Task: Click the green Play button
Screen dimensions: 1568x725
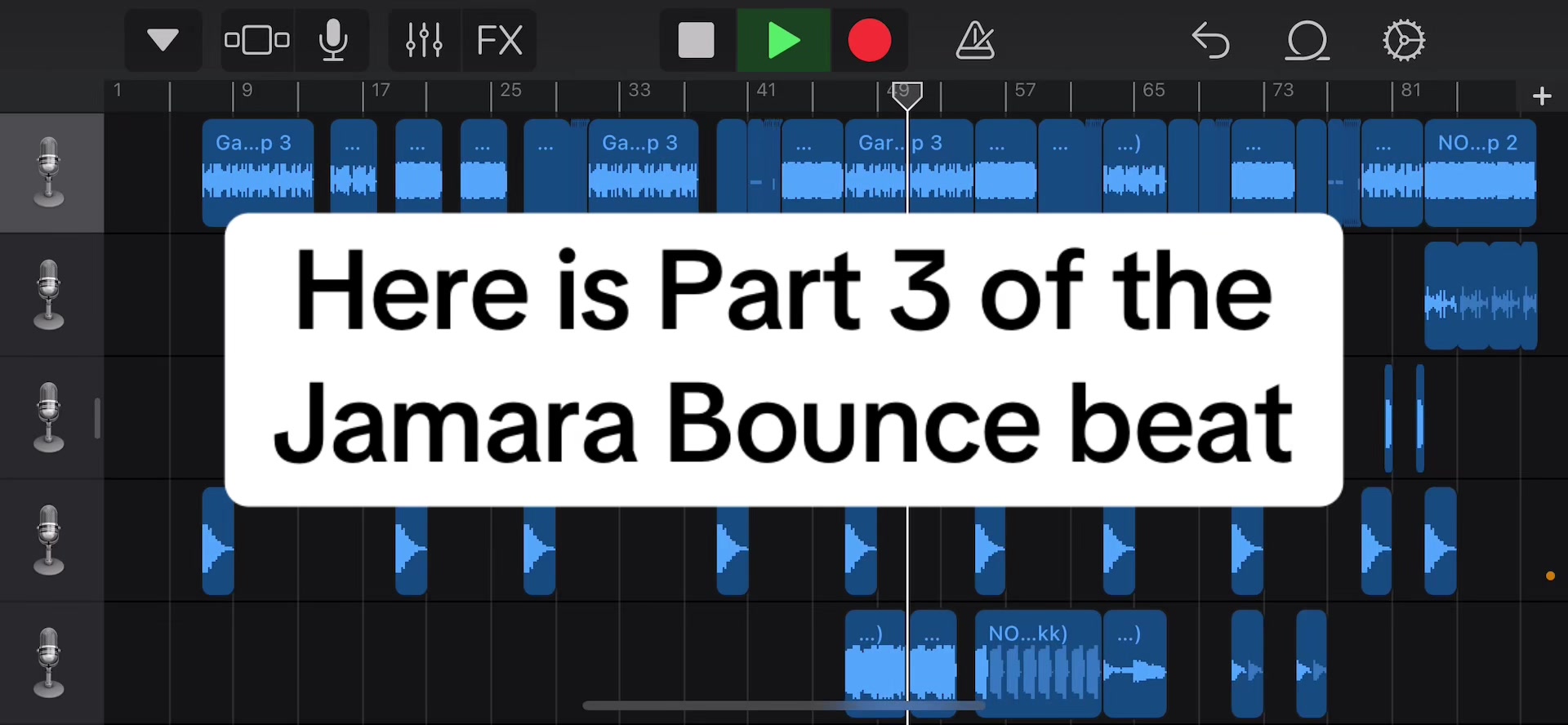Action: pos(784,40)
